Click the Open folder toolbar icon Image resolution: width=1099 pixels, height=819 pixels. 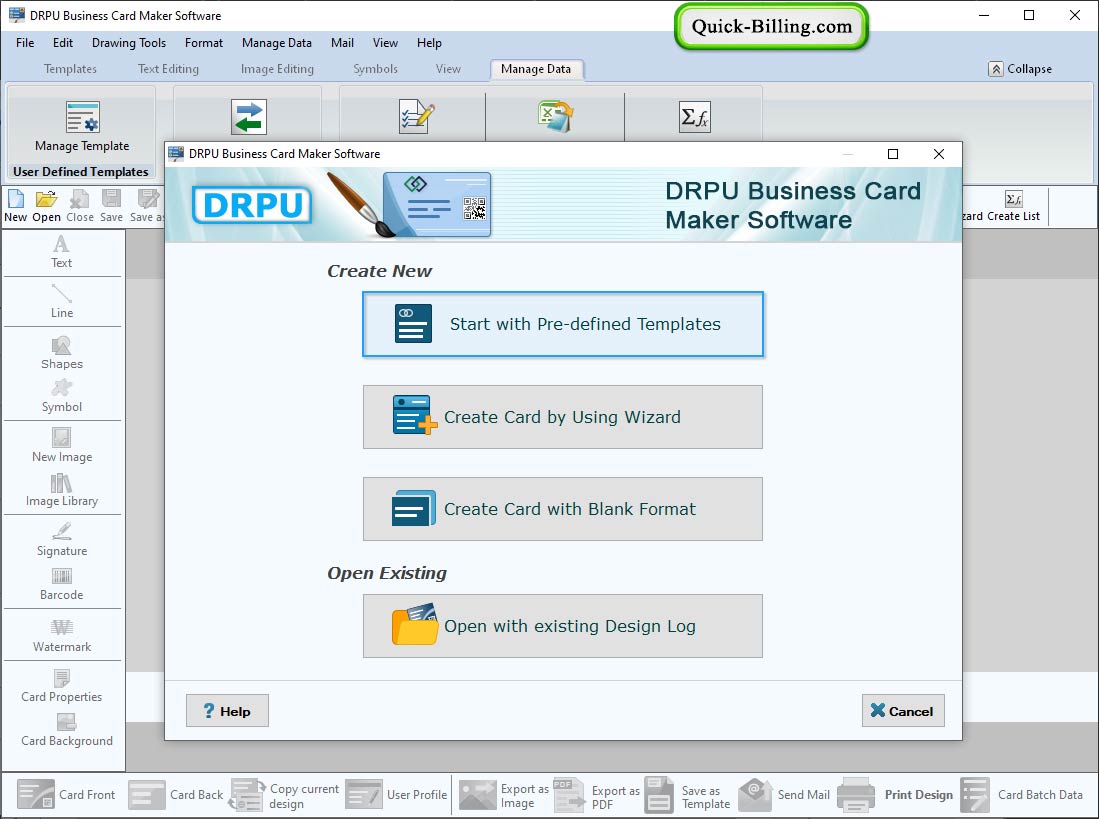46,206
